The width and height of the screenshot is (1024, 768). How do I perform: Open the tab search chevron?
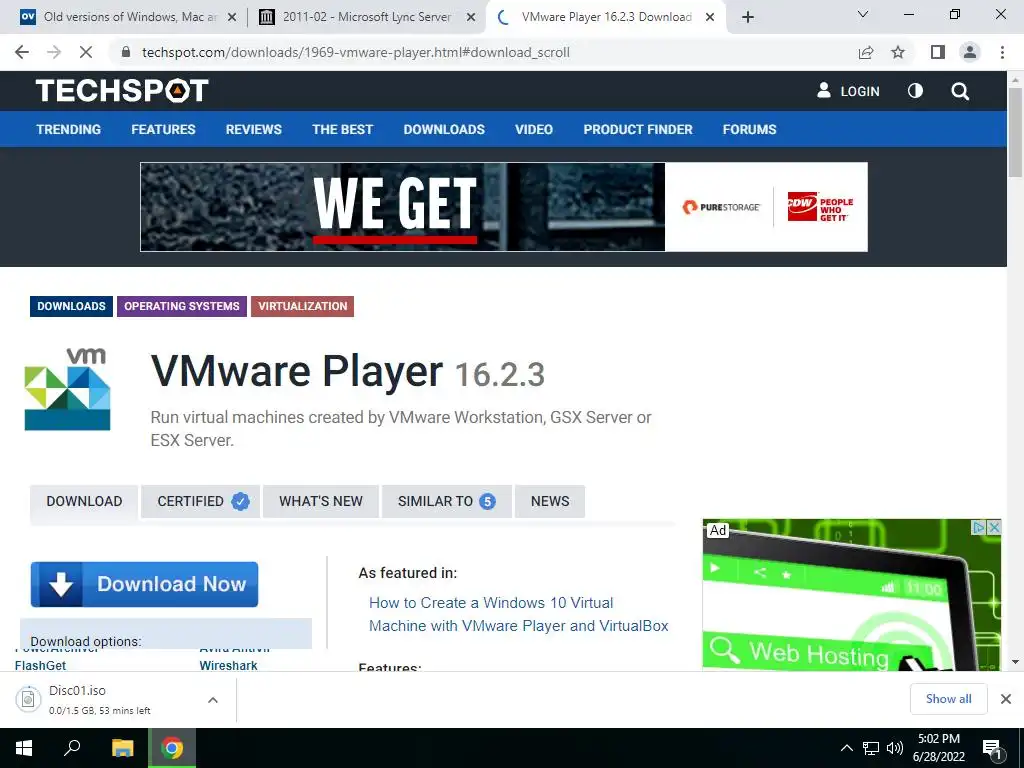[x=863, y=14]
